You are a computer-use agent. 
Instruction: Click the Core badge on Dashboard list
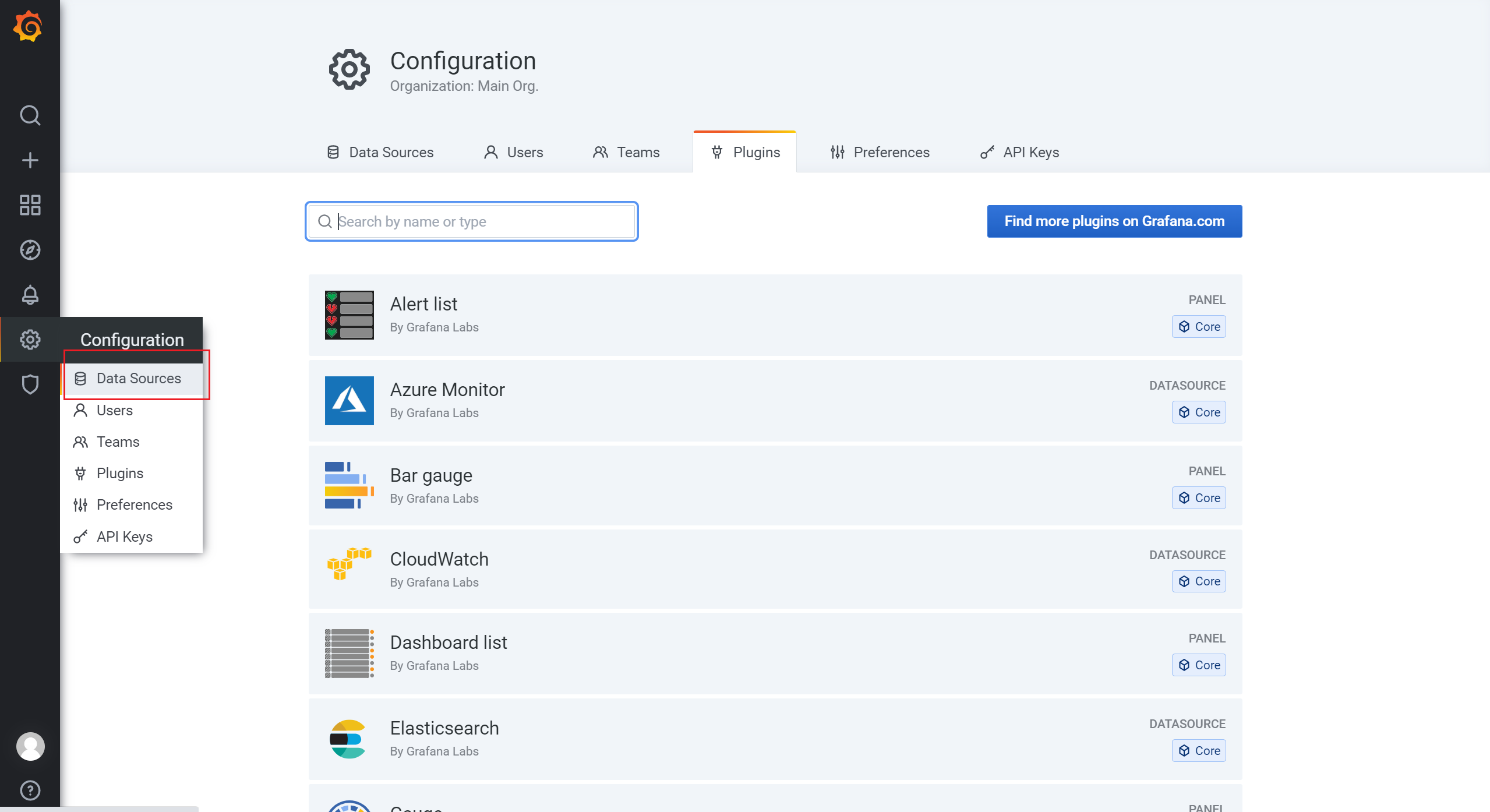click(1199, 665)
